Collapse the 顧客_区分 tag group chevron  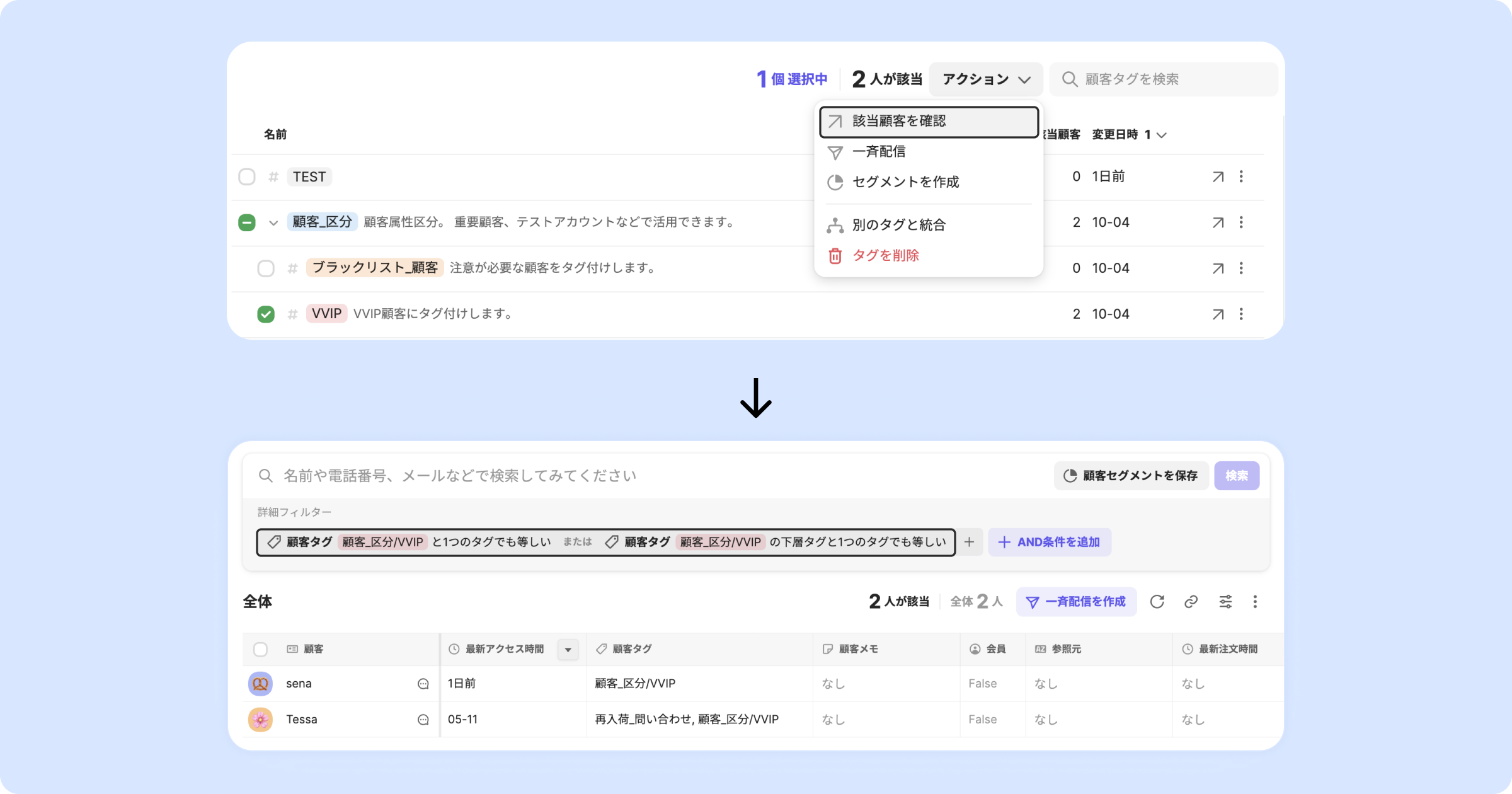(x=273, y=222)
